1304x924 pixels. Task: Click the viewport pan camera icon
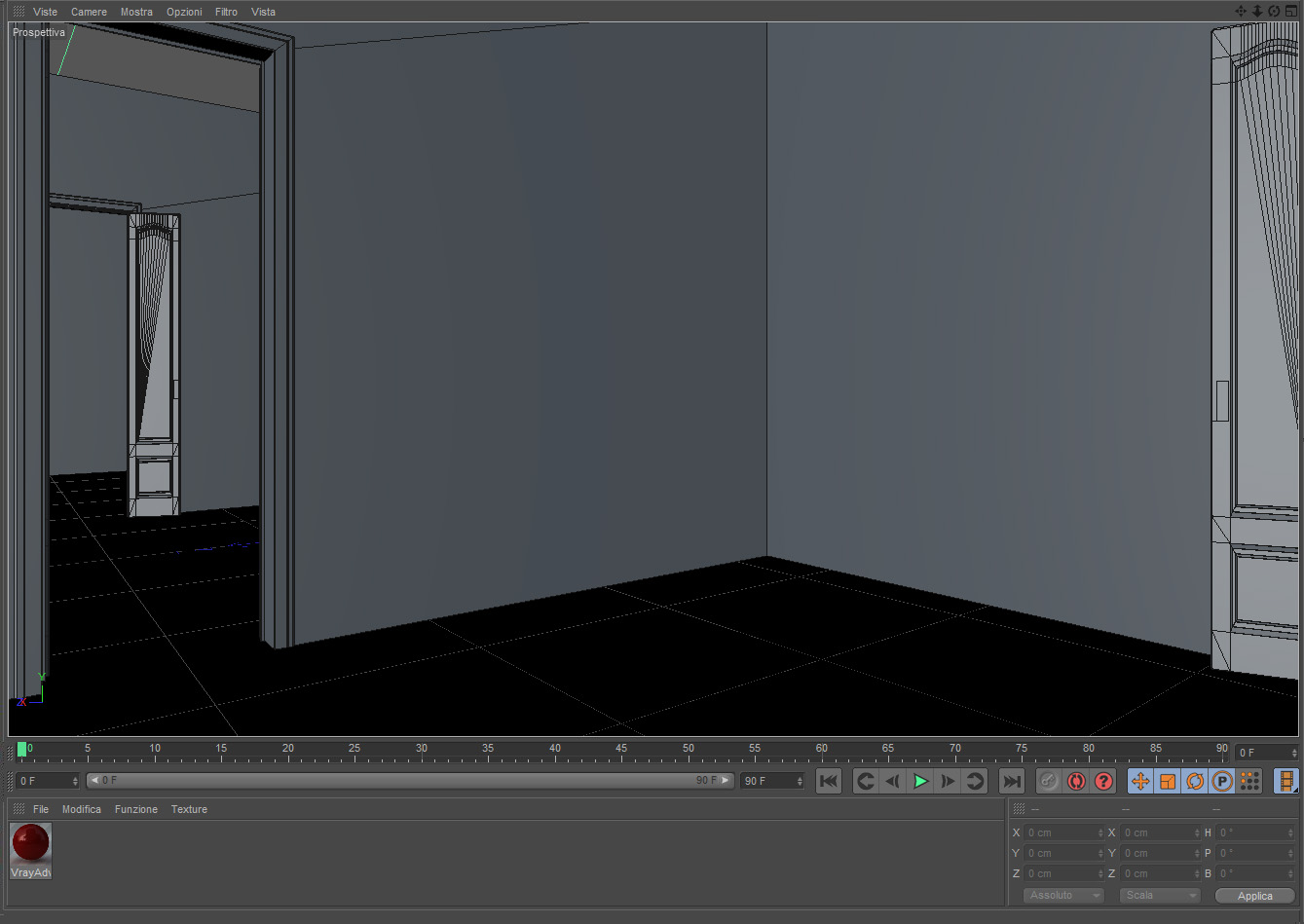pos(1241,11)
